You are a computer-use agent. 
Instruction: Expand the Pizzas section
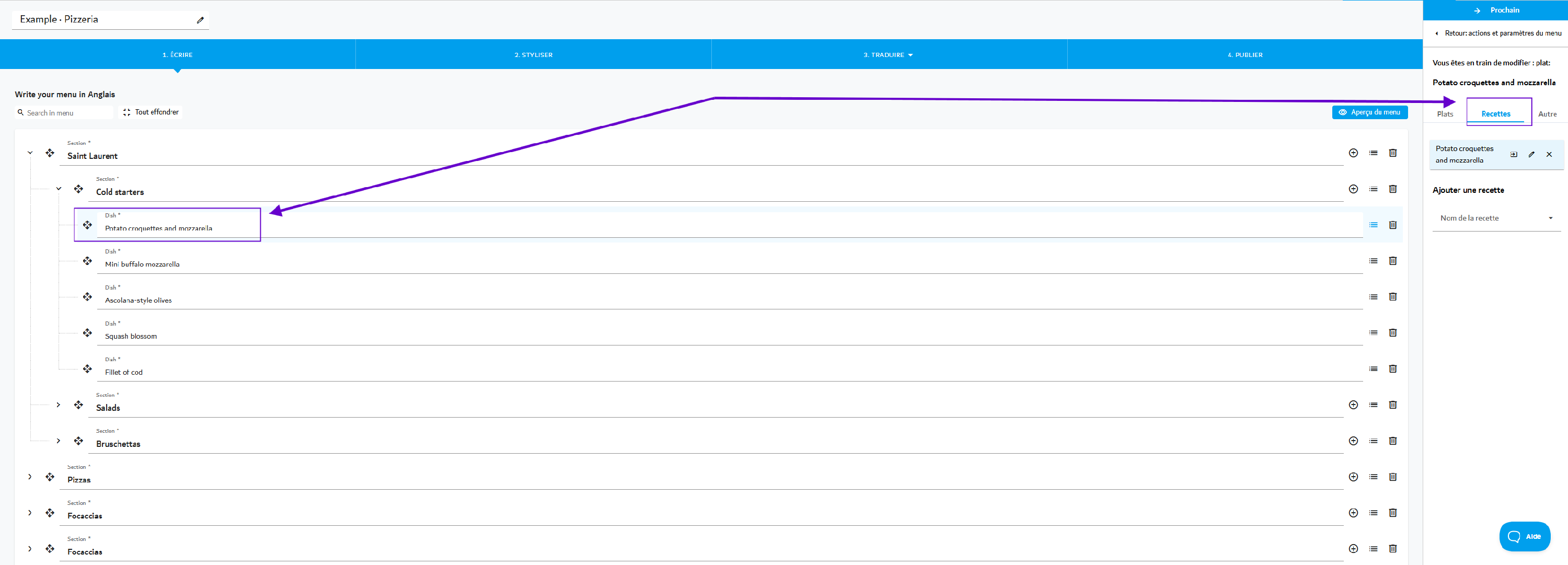30,477
